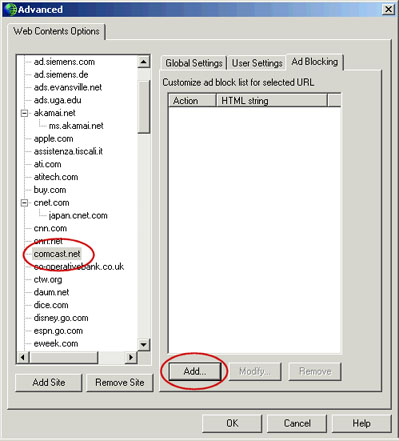Viewport: 399px width, 441px height.
Task: Select the cnet.com entry
Action: click(x=51, y=203)
